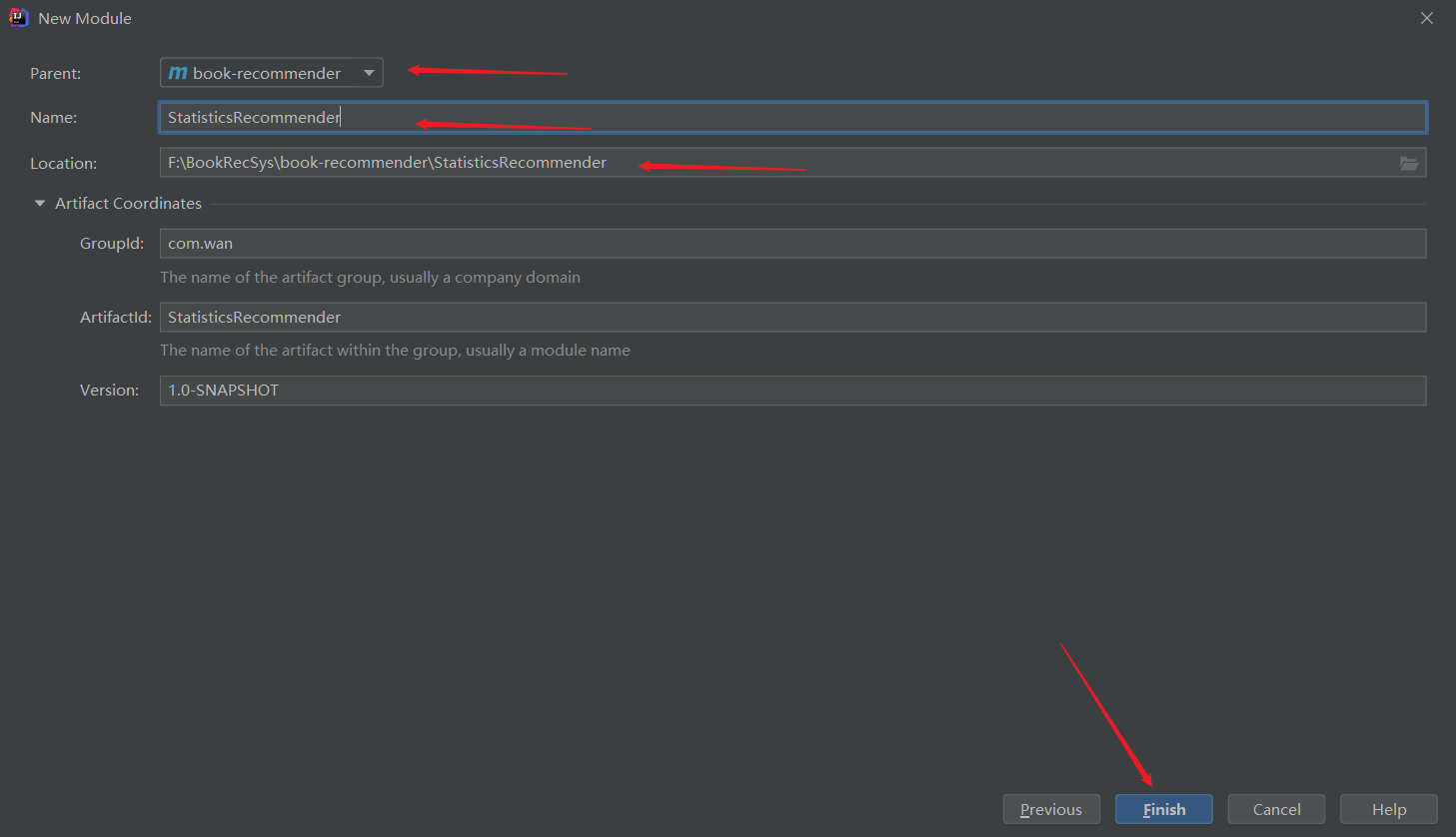The height and width of the screenshot is (837, 1456).
Task: Collapse the Artifact Coordinates section
Action: pyautogui.click(x=40, y=204)
